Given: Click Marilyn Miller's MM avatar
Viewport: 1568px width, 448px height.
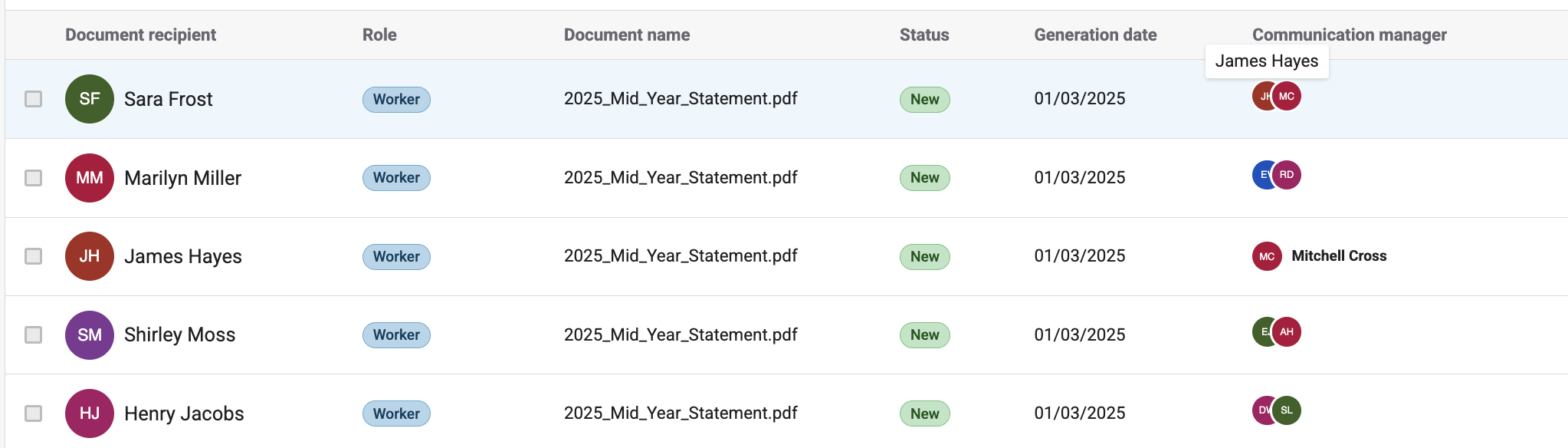Looking at the screenshot, I should (x=90, y=178).
